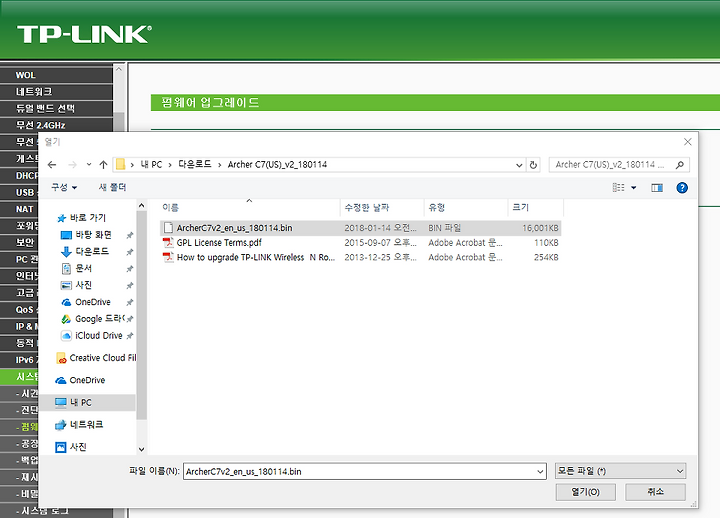Open view options dropdown arrow
The image size is (720, 518).
coord(634,188)
